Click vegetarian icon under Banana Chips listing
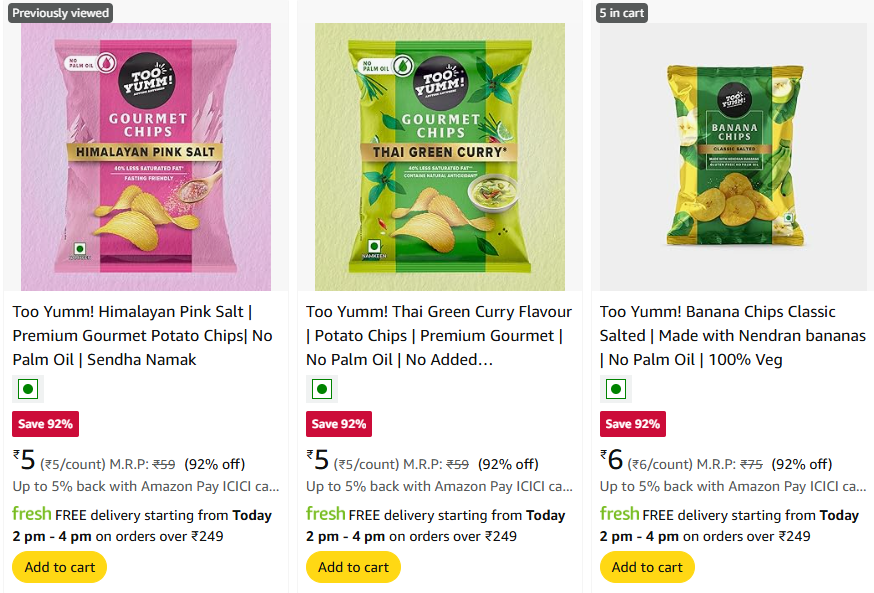 click(x=616, y=389)
